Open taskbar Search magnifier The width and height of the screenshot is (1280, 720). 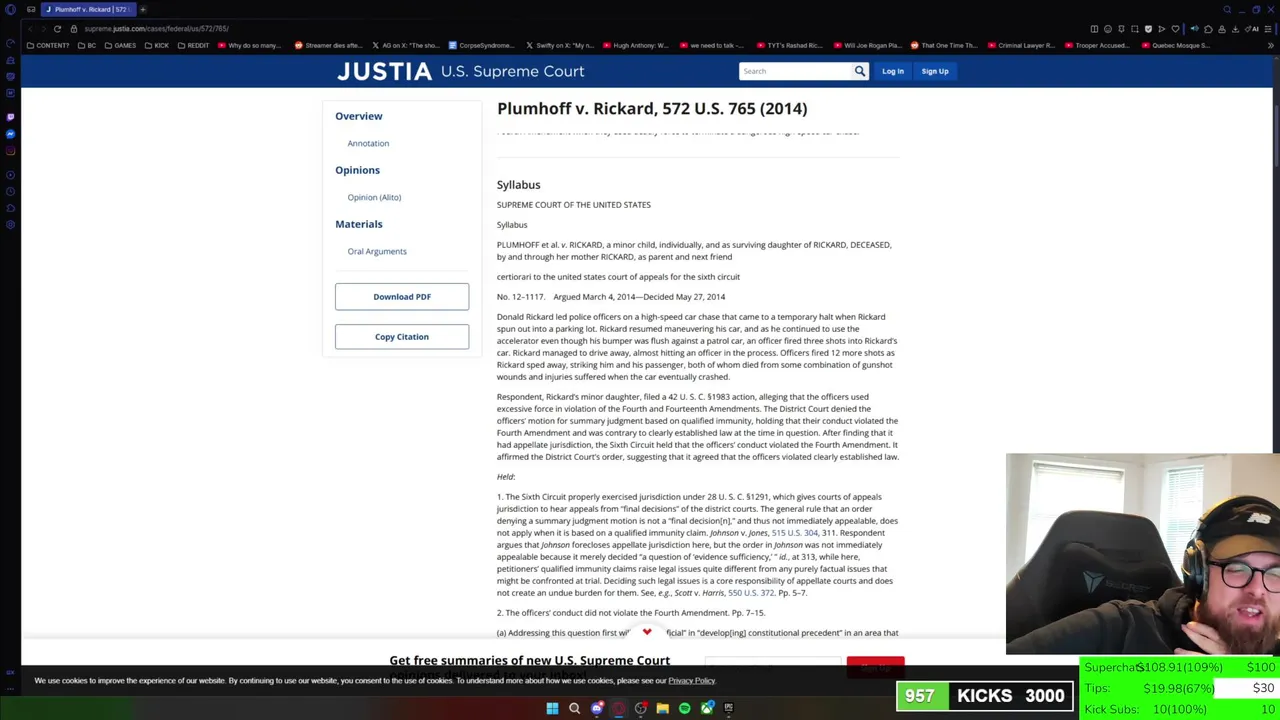coord(574,708)
